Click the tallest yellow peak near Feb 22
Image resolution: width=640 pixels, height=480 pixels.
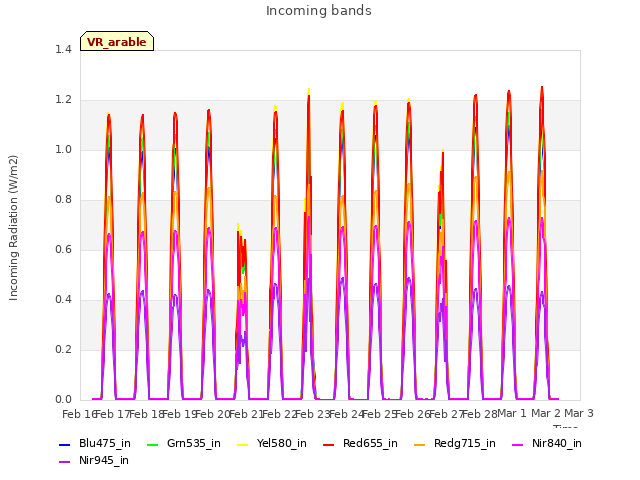(309, 92)
